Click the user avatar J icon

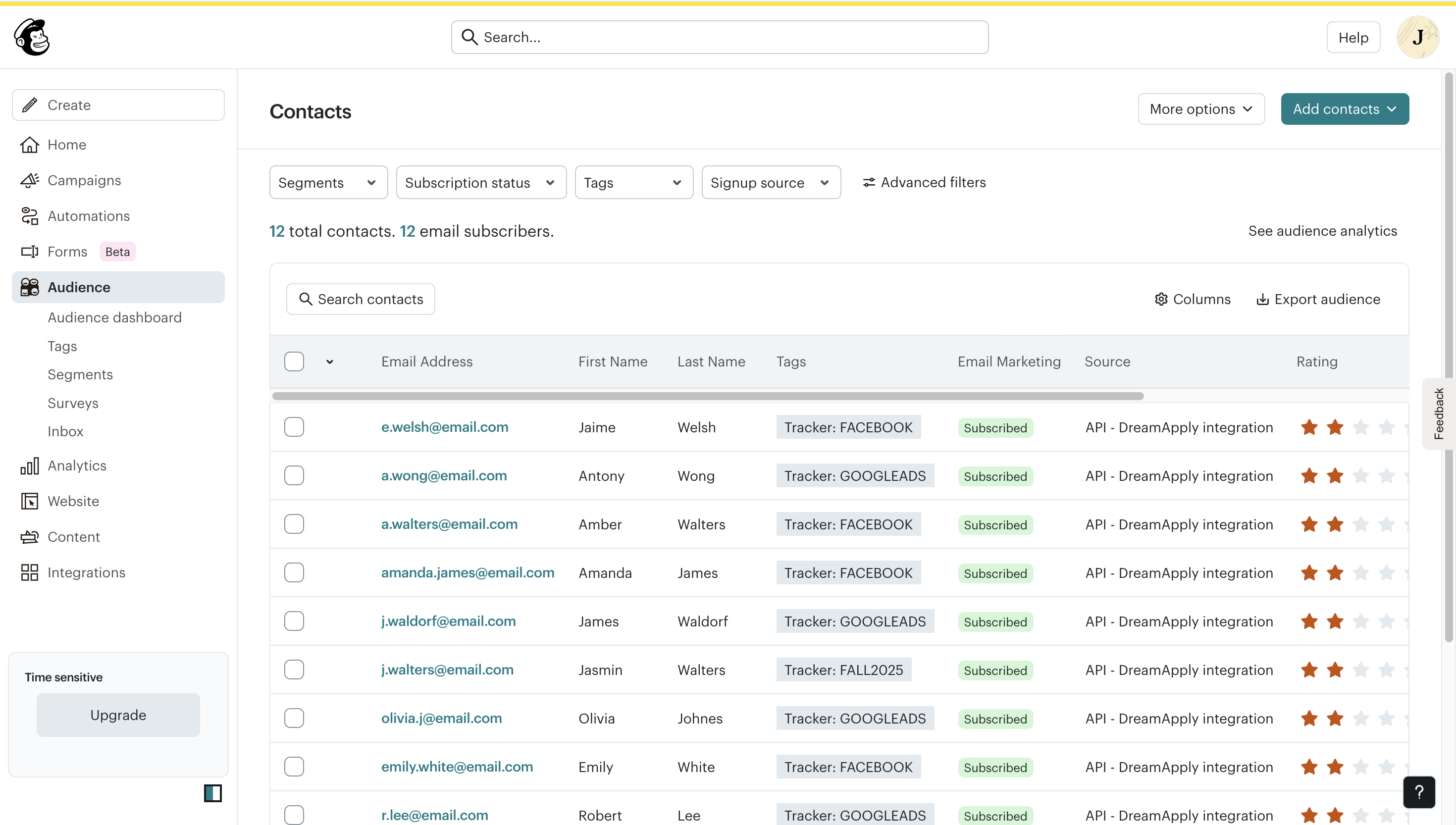(1417, 38)
